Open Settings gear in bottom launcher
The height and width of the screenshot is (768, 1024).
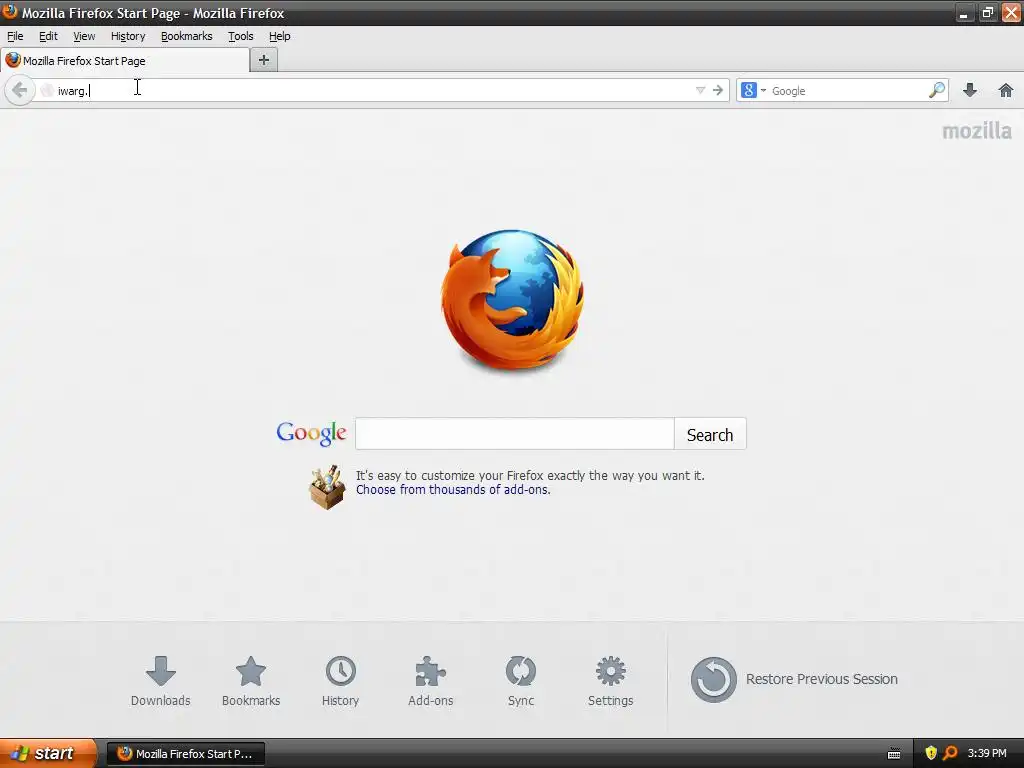[x=611, y=681]
